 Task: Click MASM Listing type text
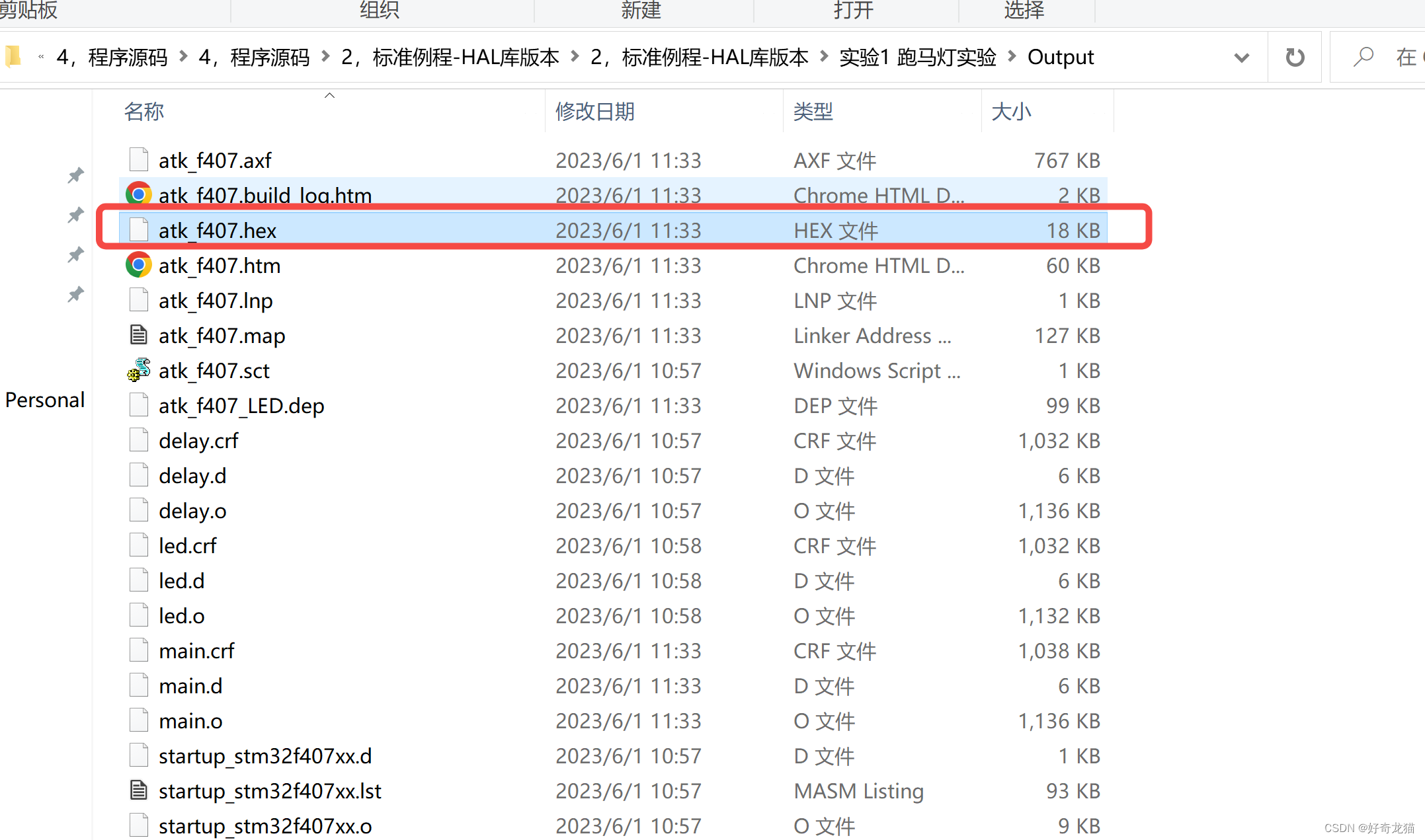point(858,791)
